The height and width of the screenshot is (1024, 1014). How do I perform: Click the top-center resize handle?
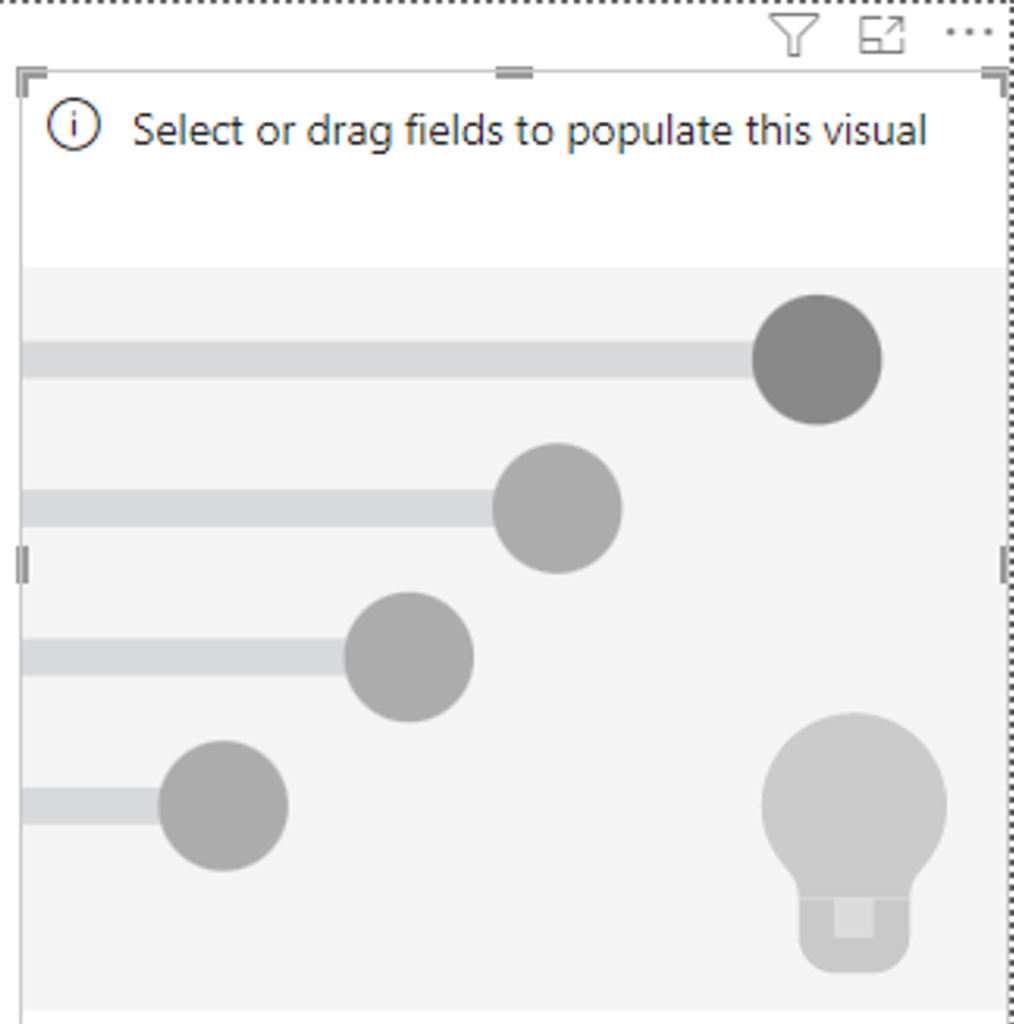point(514,72)
